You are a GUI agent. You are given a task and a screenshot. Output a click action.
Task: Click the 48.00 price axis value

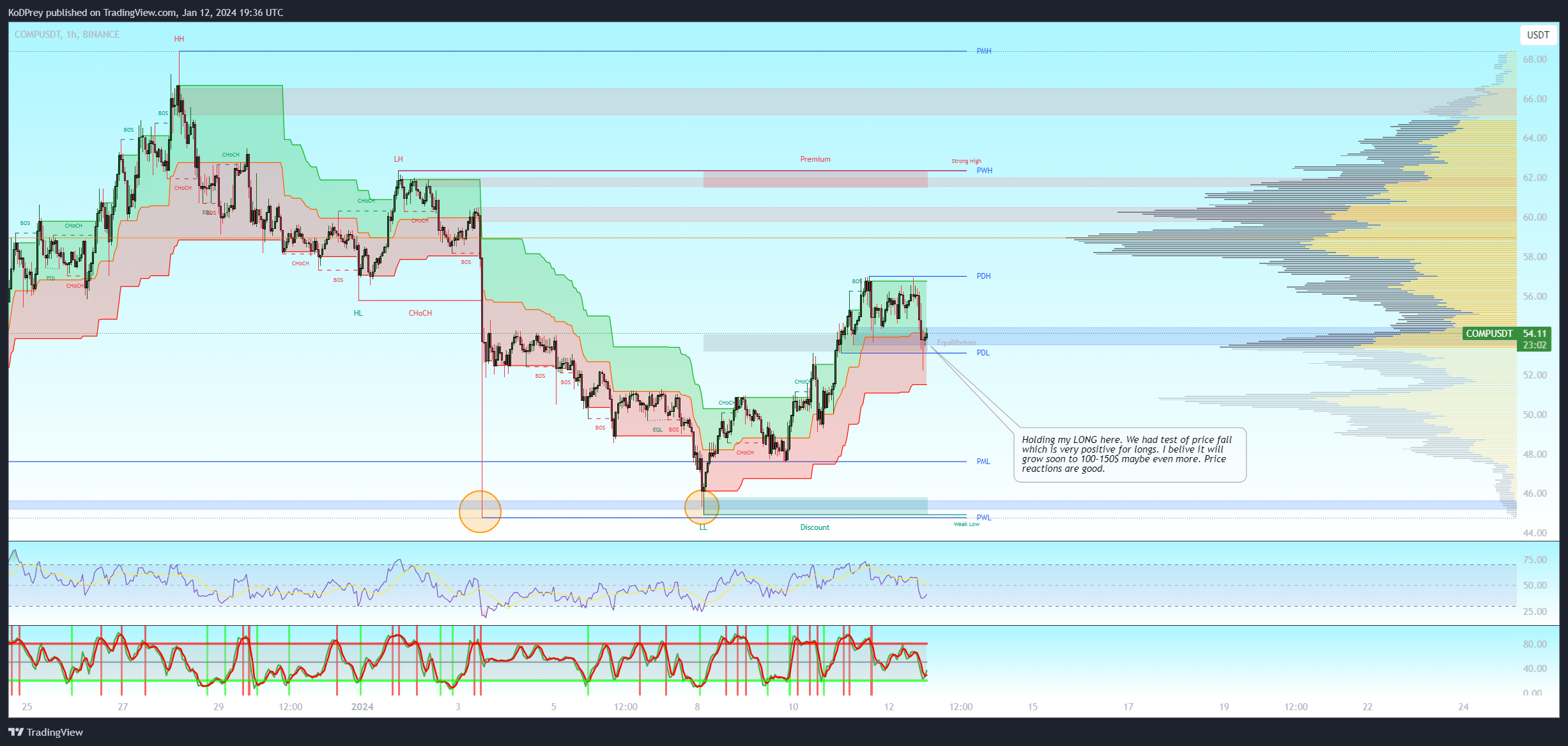(x=1535, y=455)
